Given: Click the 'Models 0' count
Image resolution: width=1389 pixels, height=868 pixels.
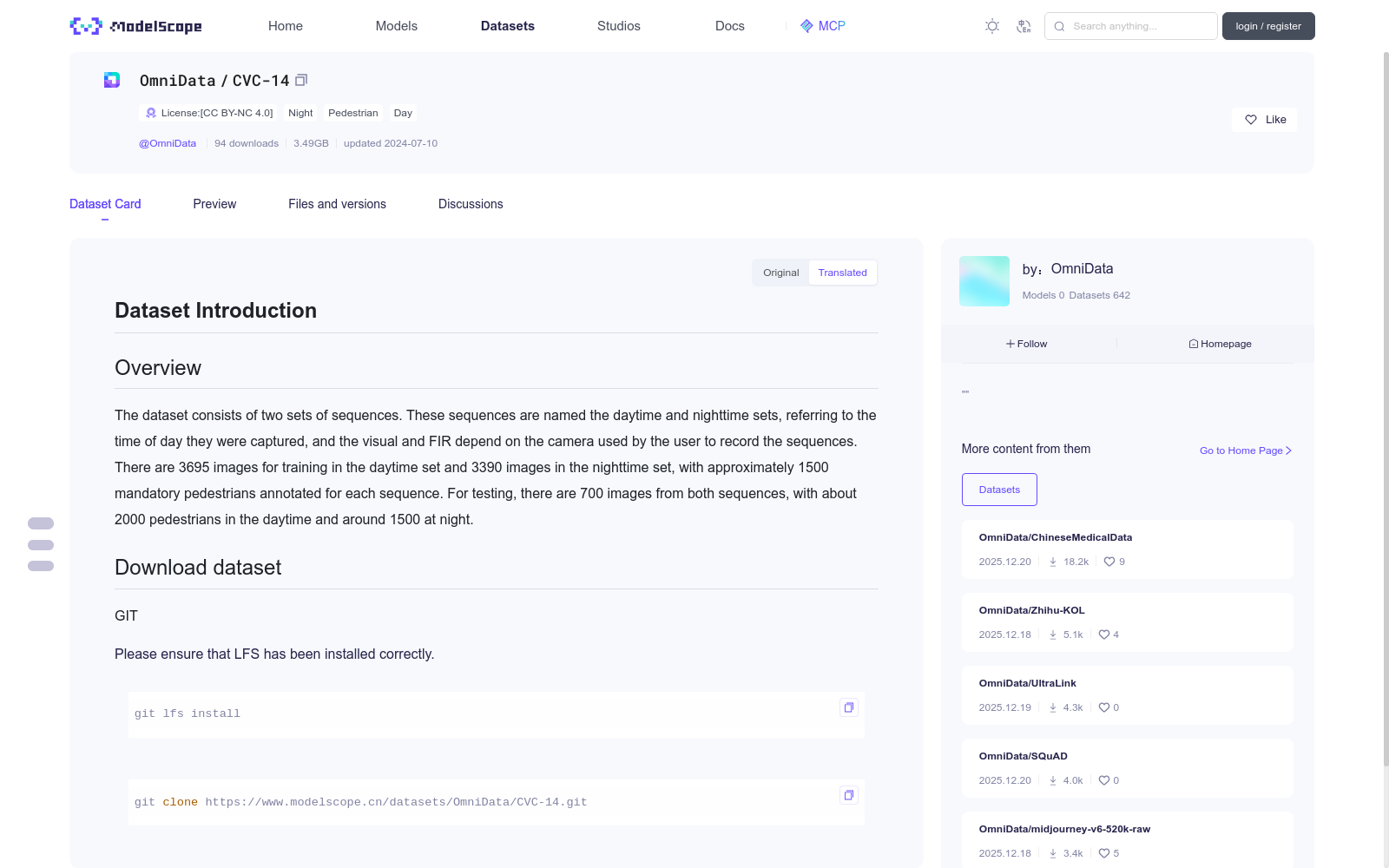Looking at the screenshot, I should coord(1043,295).
